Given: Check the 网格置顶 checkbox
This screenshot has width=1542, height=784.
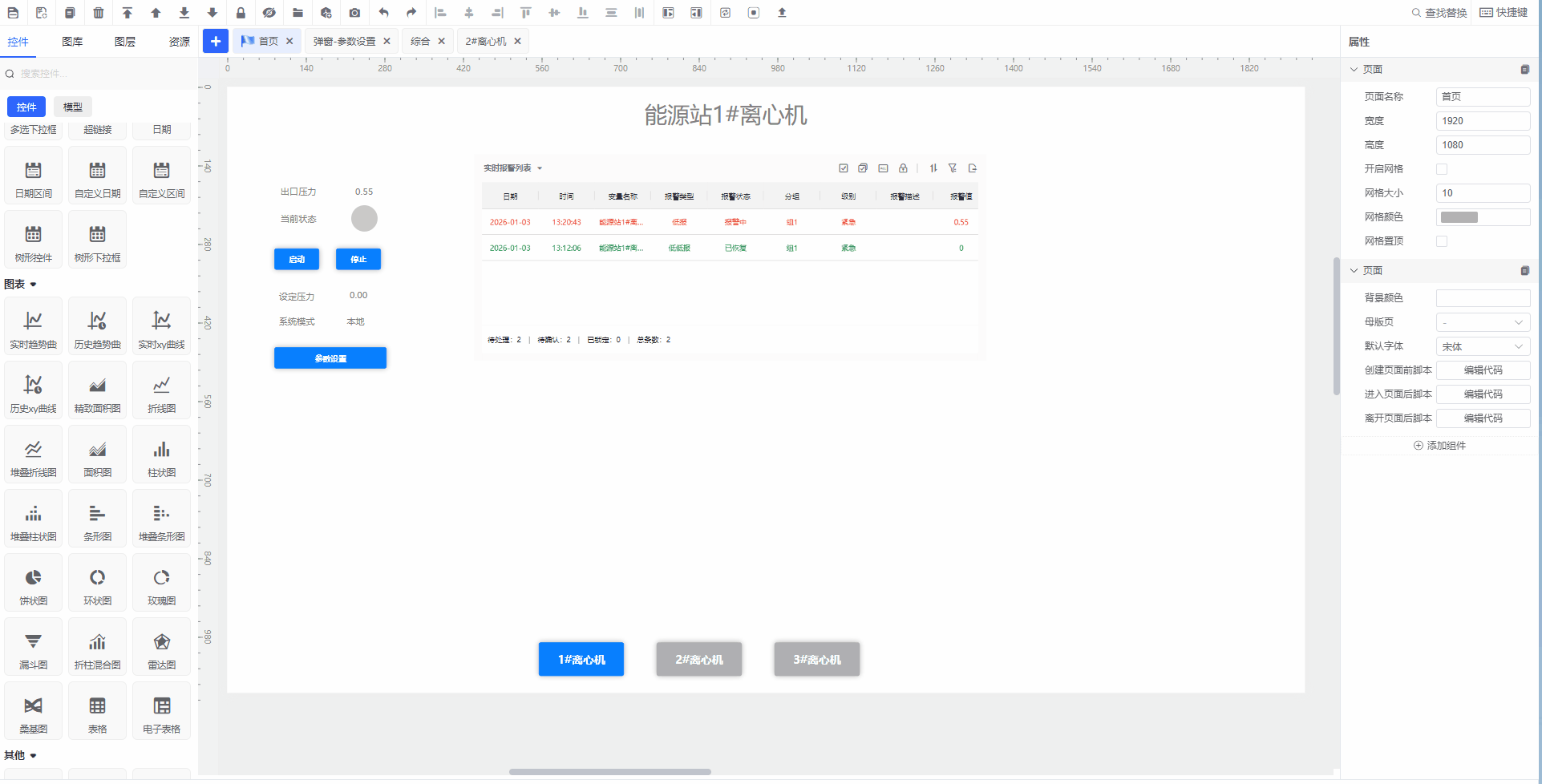Looking at the screenshot, I should pos(1442,241).
